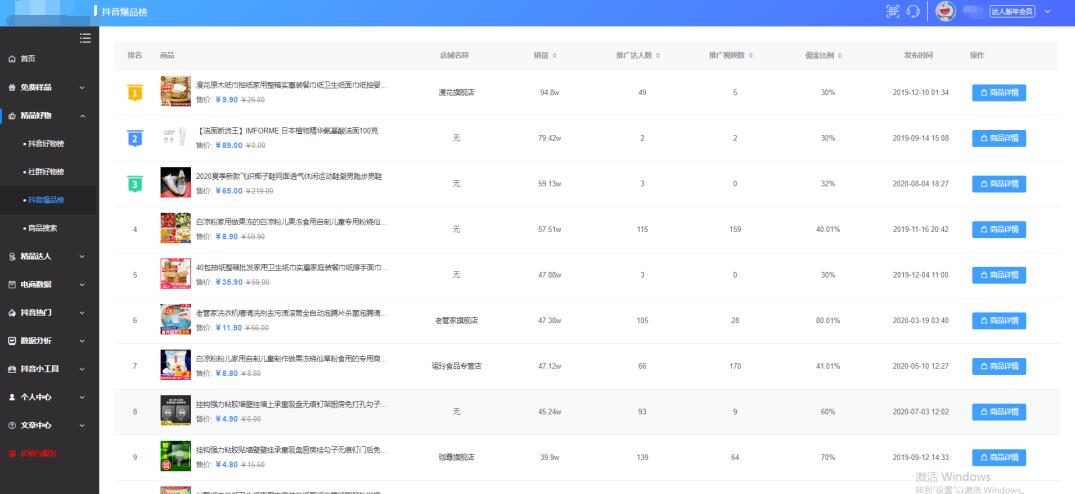Viewport: 1075px width, 494px height.
Task: Open 商品详情 for the 2020夏季新款 shoes
Action: tap(999, 184)
